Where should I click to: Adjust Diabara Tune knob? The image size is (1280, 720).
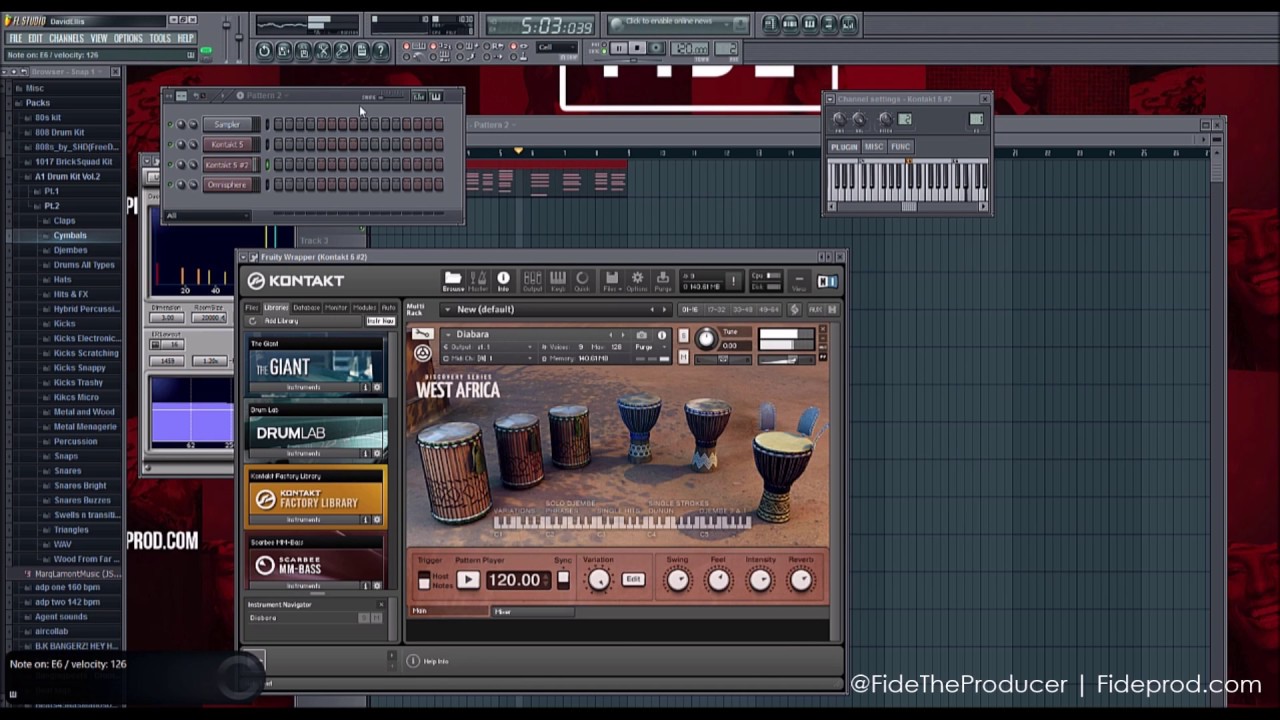click(x=707, y=340)
